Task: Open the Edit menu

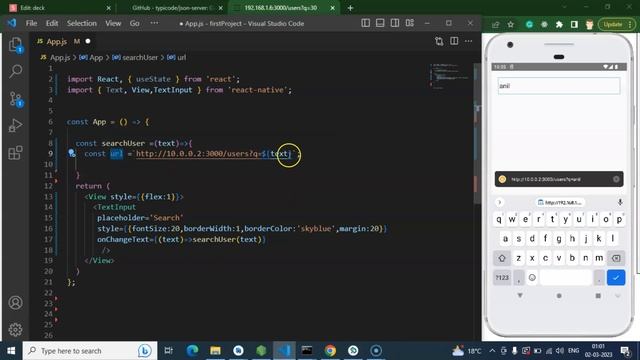Action: 52,23
